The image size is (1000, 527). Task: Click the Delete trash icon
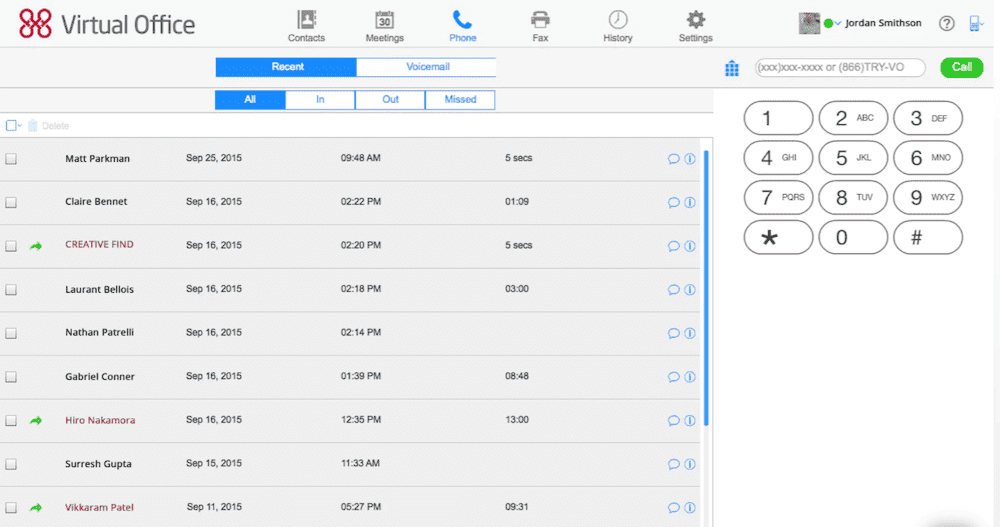(x=33, y=126)
